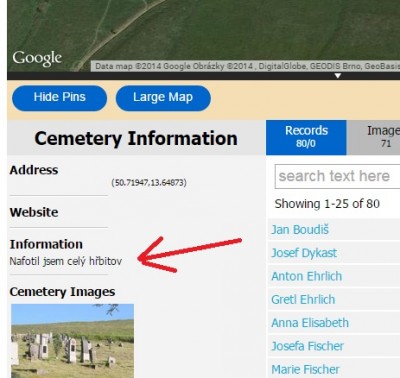This screenshot has height=378, width=400.
Task: Click the cemetery coordinates text
Action: 149,183
